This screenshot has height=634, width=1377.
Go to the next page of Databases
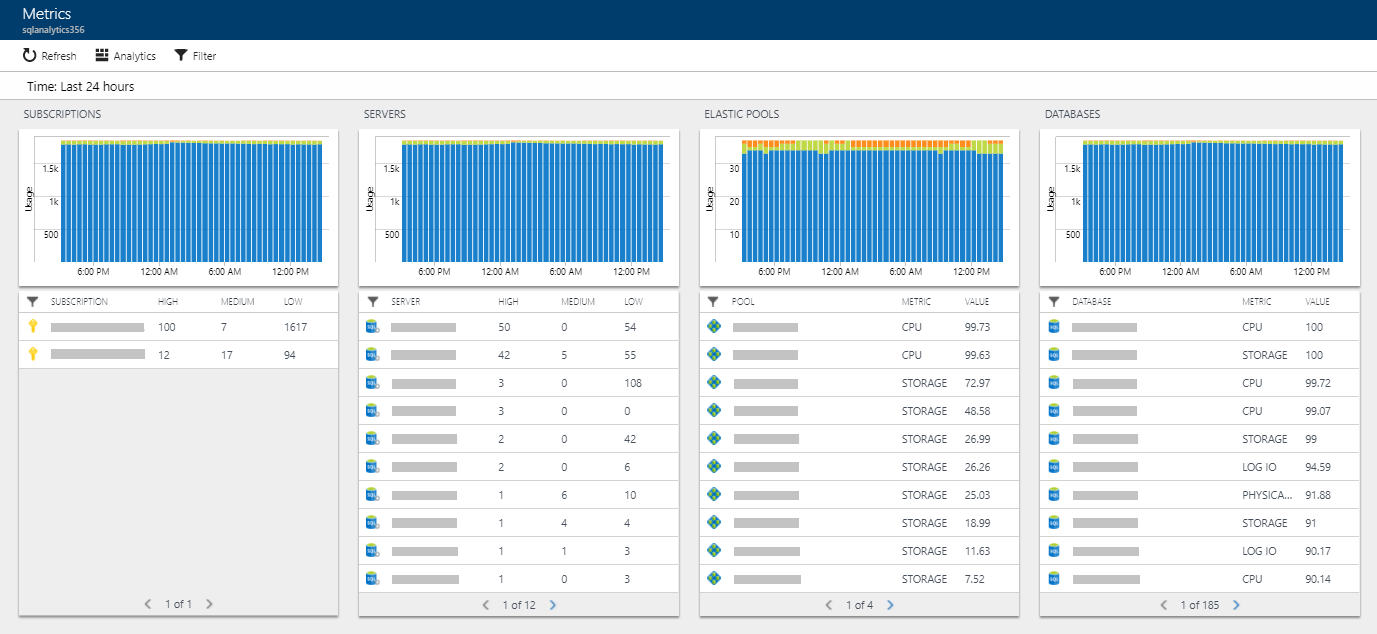pyautogui.click(x=1236, y=604)
